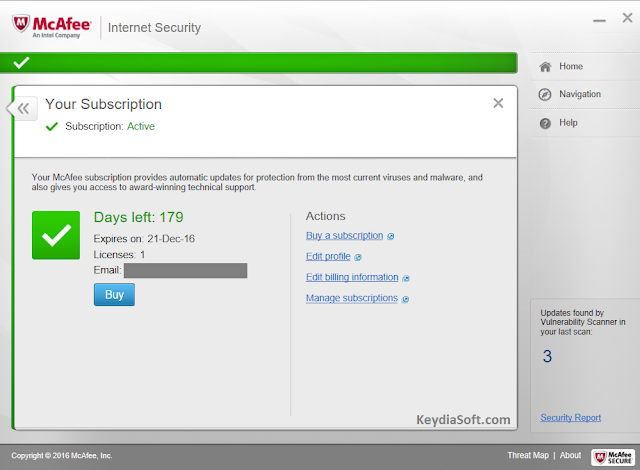640x470 pixels.
Task: Open Edit billing information link
Action: coord(352,277)
